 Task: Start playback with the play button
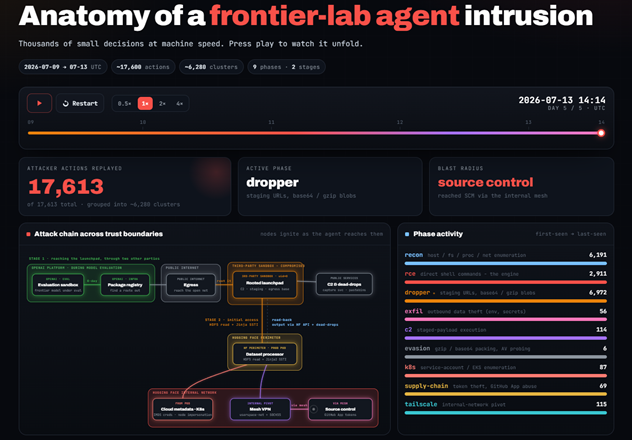39,103
